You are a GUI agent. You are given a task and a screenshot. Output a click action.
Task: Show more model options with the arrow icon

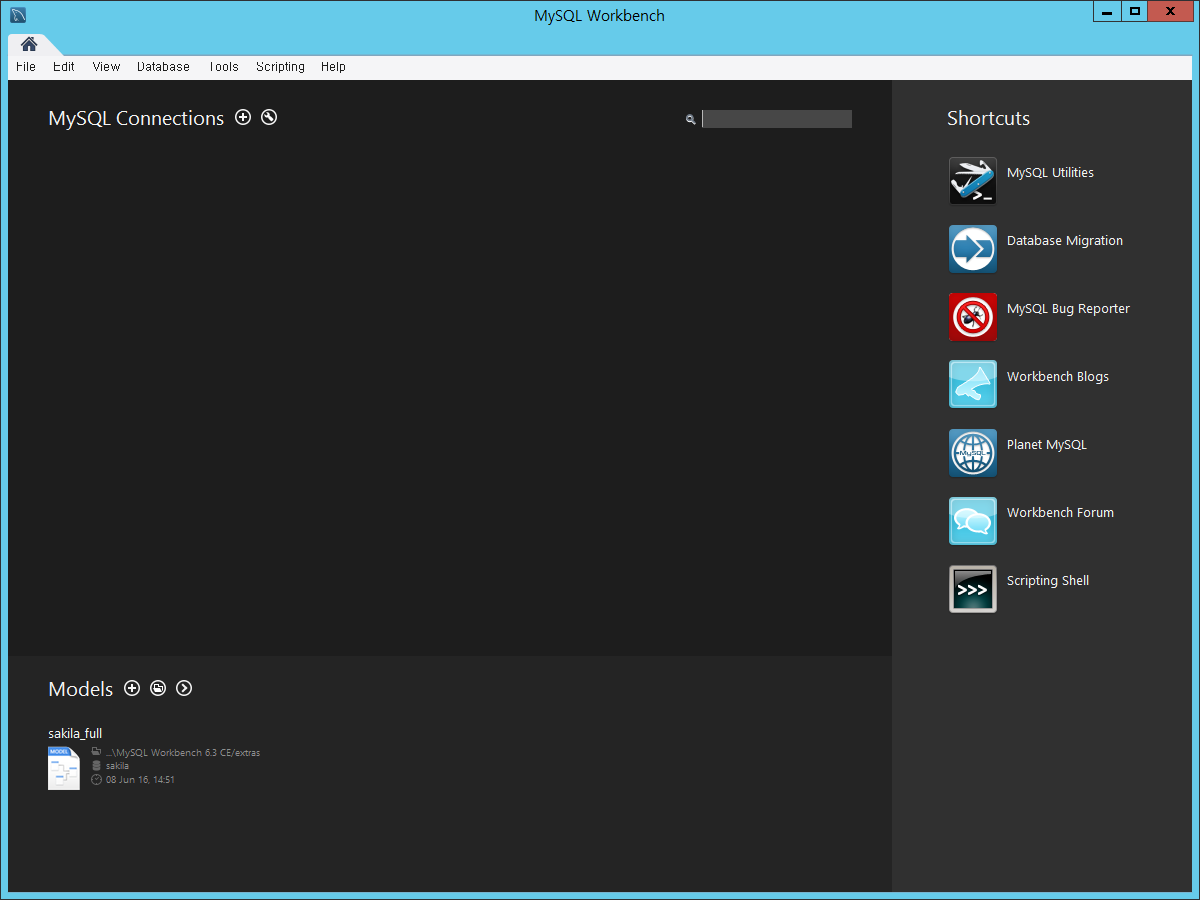pyautogui.click(x=184, y=688)
